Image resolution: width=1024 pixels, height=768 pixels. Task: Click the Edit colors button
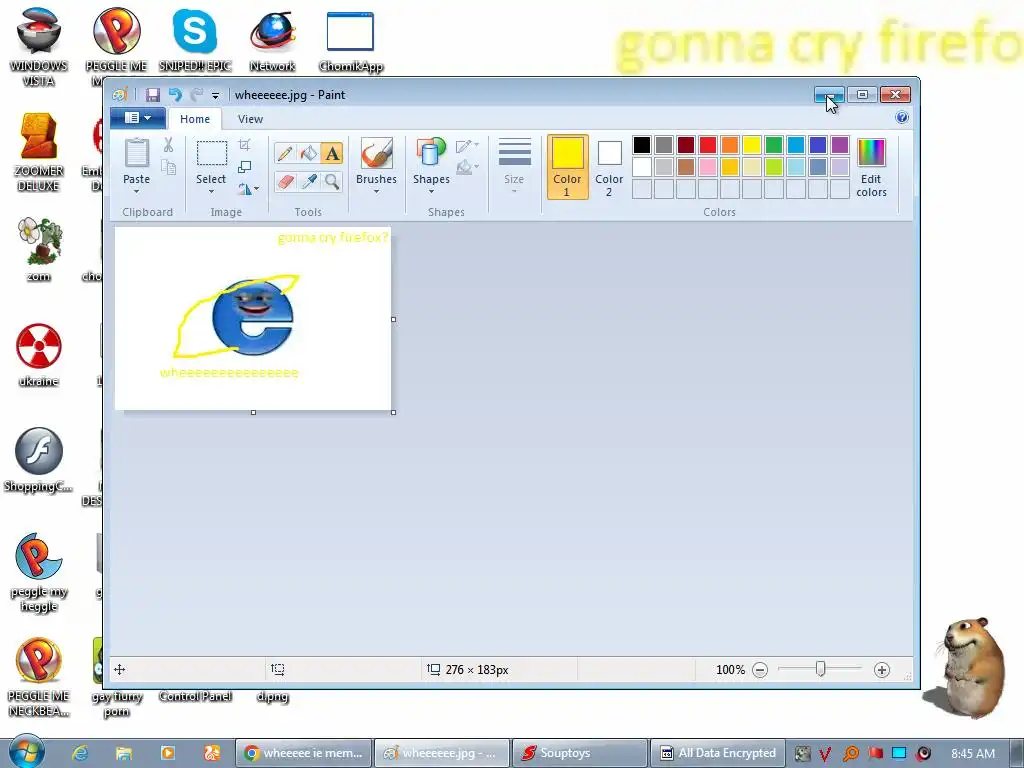pos(871,167)
